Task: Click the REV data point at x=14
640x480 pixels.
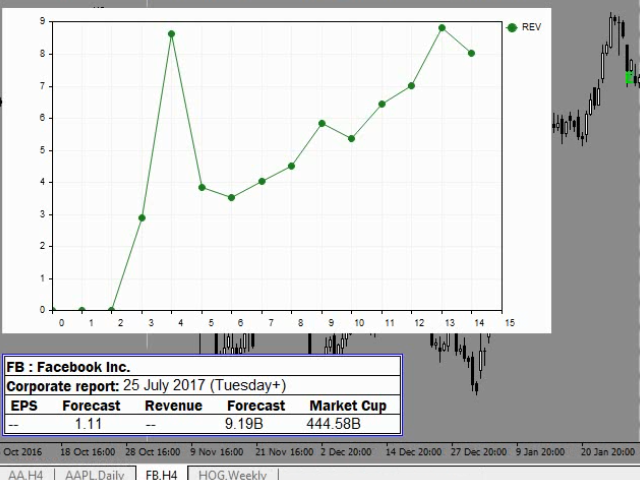Action: point(471,53)
